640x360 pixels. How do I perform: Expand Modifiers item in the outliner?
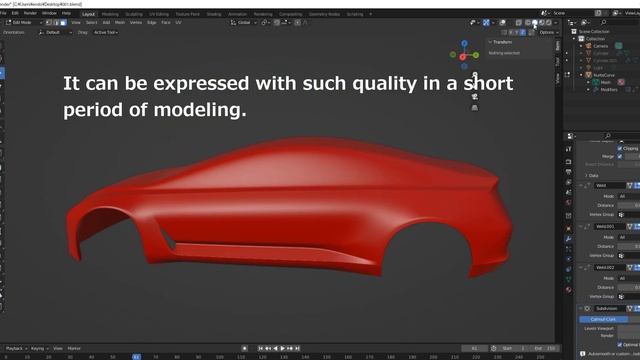[589, 90]
